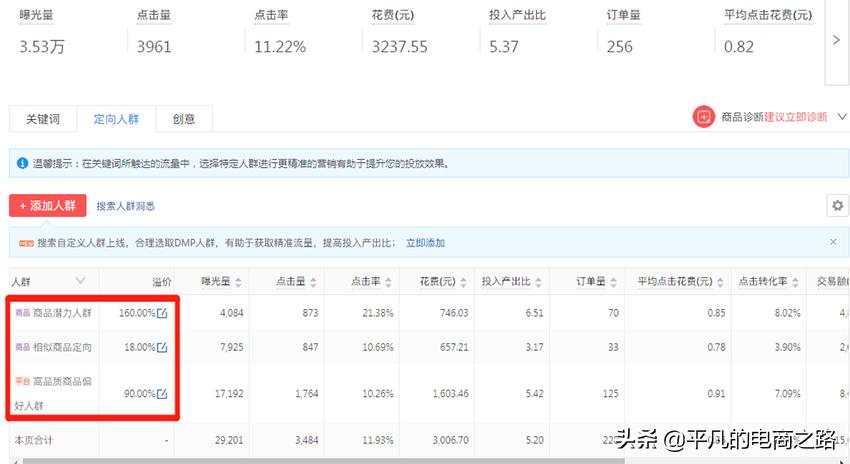Sort table by 花费(元) column
Viewport: 850px width, 464px height.
tap(463, 282)
